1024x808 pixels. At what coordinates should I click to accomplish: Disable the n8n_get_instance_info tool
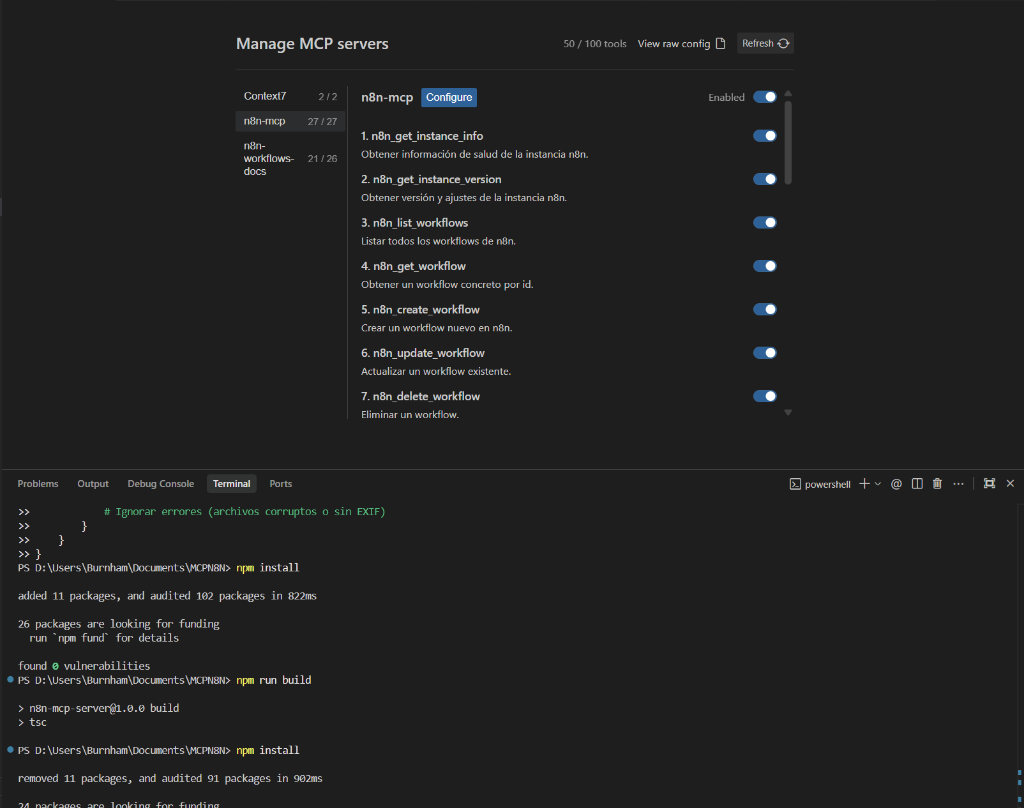click(x=765, y=136)
